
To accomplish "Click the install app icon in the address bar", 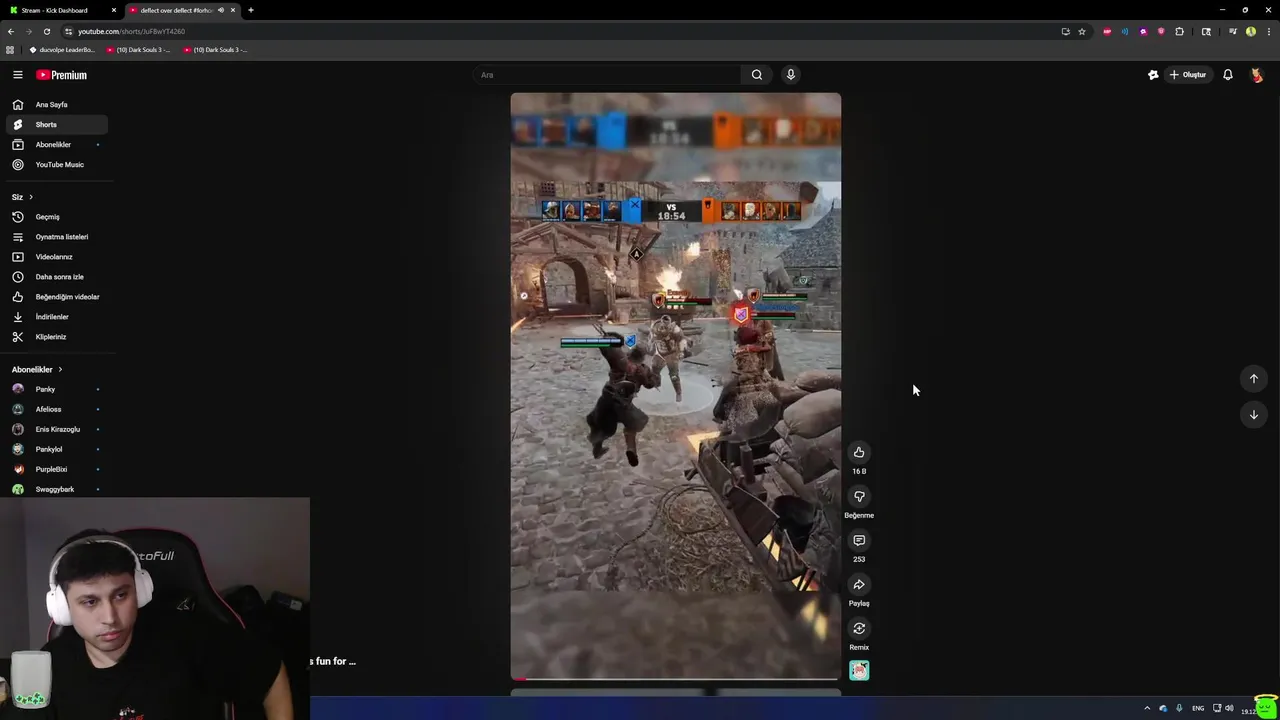I will click(x=1065, y=31).
